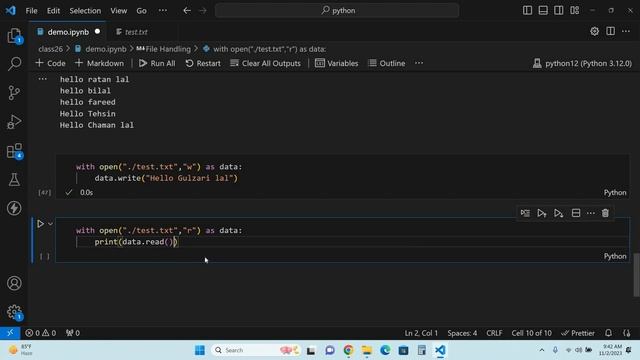640x360 pixels.
Task: Open the Run and Debug view
Action: (x=14, y=122)
